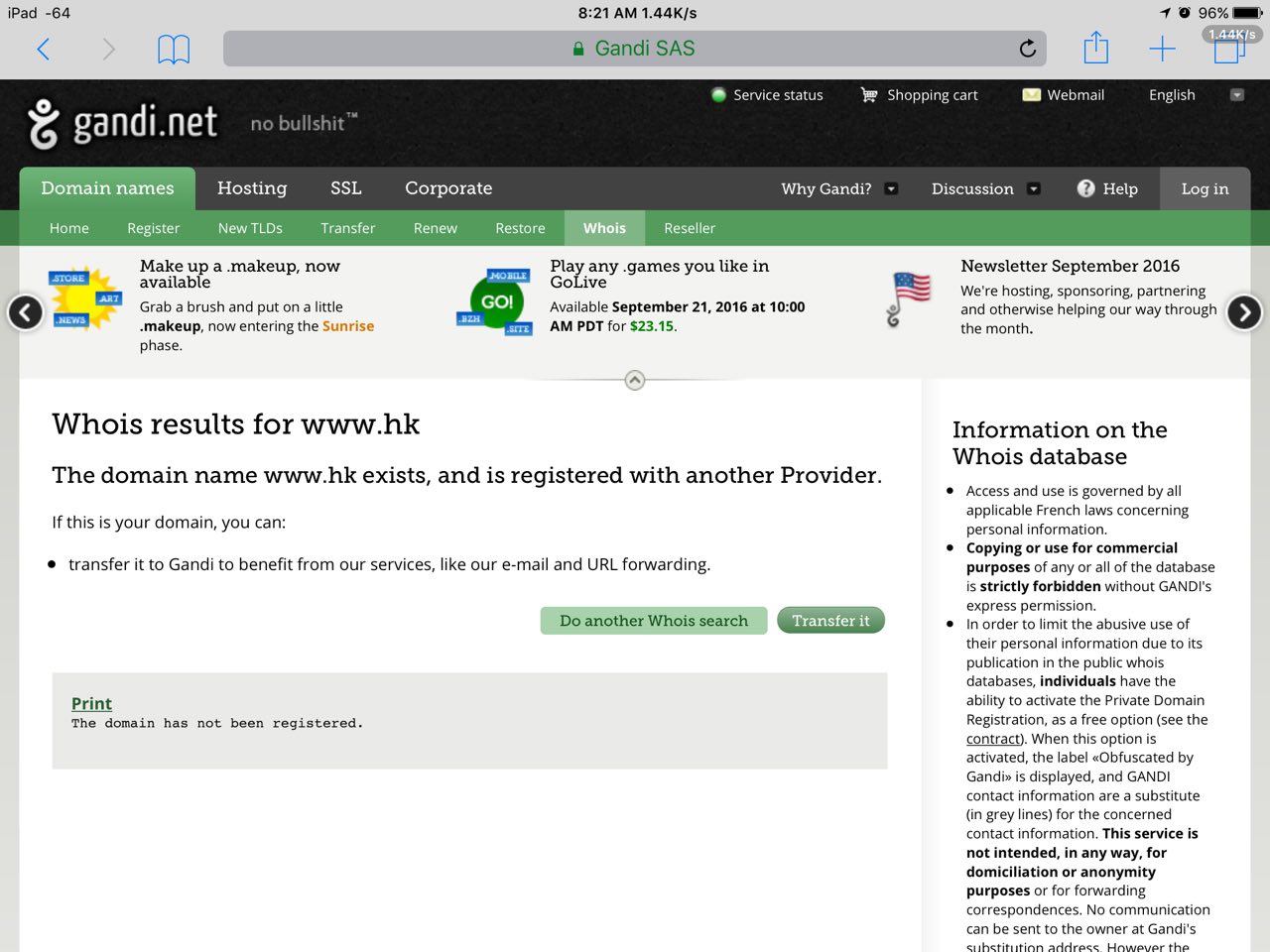Click the Transfer it button
Image resolution: width=1270 pixels, height=952 pixels.
[830, 621]
